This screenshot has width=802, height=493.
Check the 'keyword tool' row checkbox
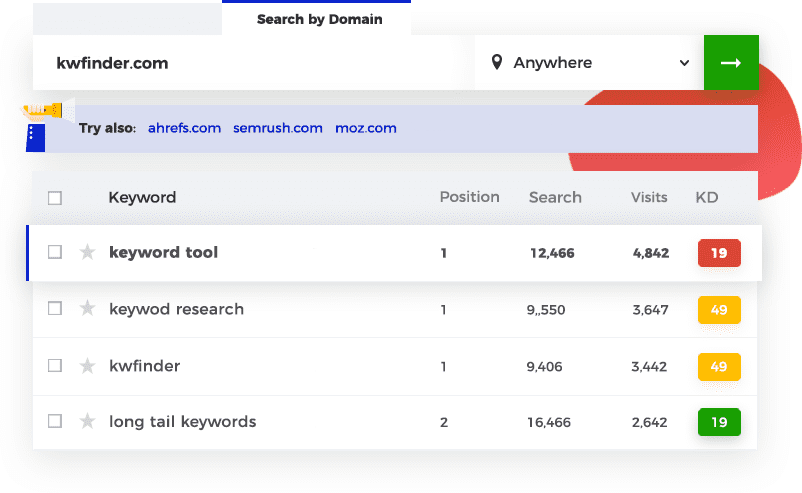point(55,252)
